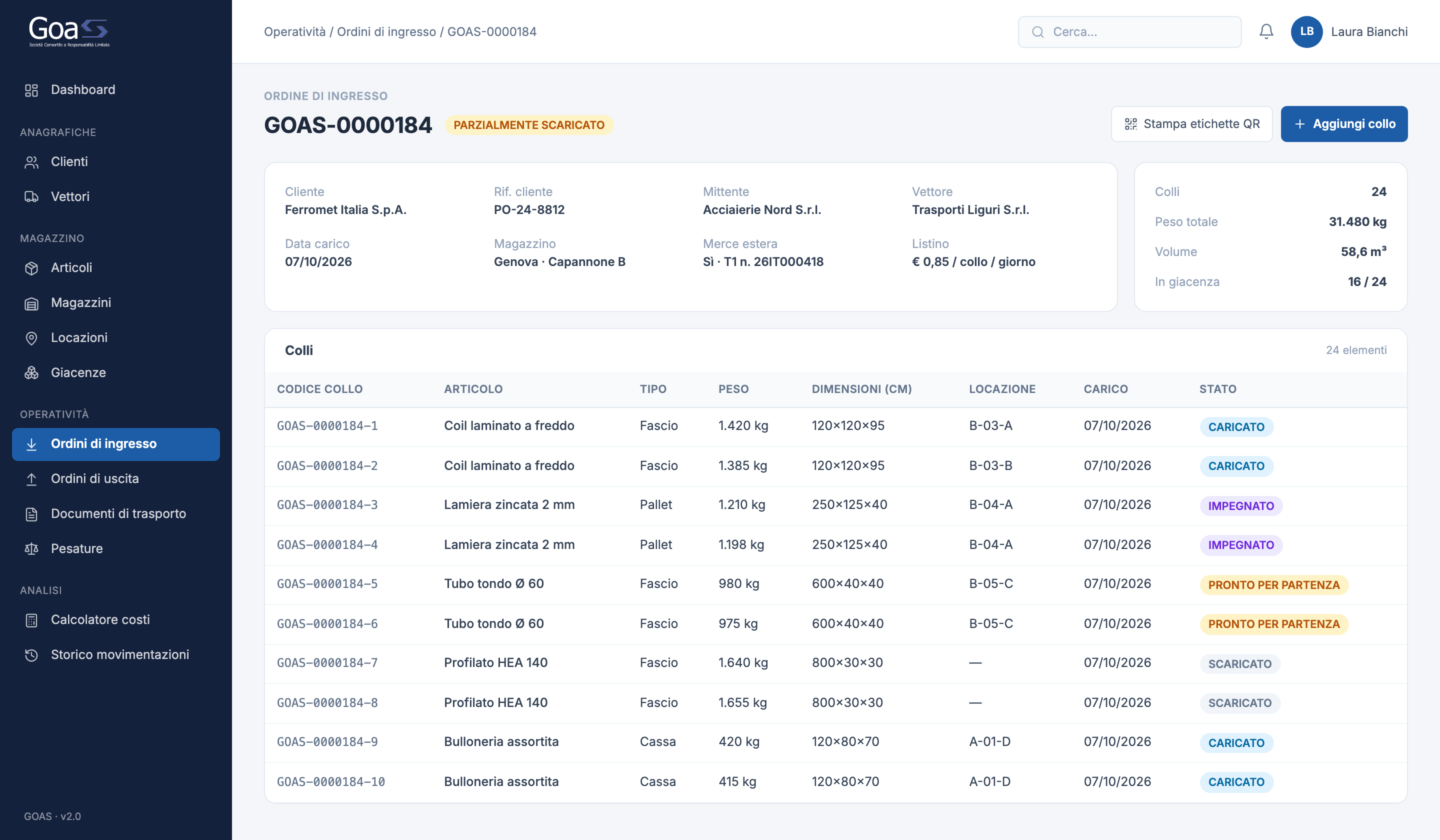The width and height of the screenshot is (1440, 840).
Task: Click the STATO column header
Action: (1217, 389)
